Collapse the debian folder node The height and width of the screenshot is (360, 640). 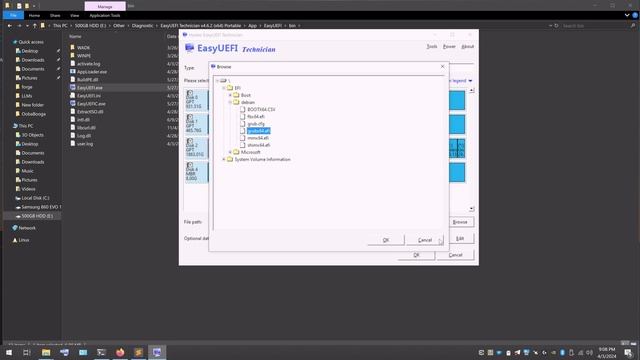pyautogui.click(x=230, y=102)
